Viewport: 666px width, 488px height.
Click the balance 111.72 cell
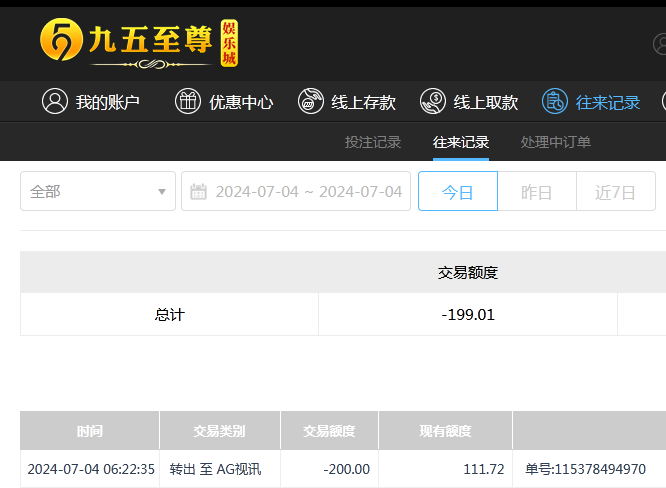pos(445,469)
